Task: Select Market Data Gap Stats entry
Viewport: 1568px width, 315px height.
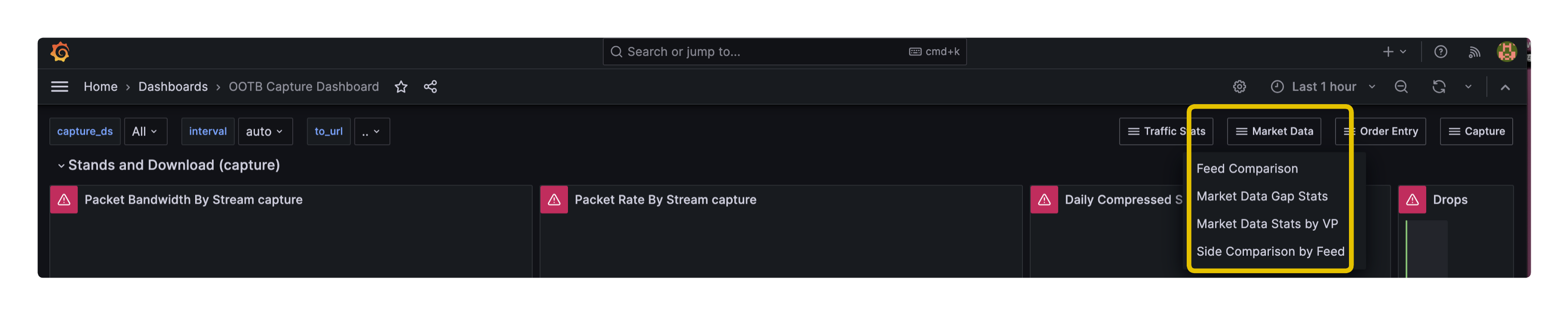Action: 1261,196
